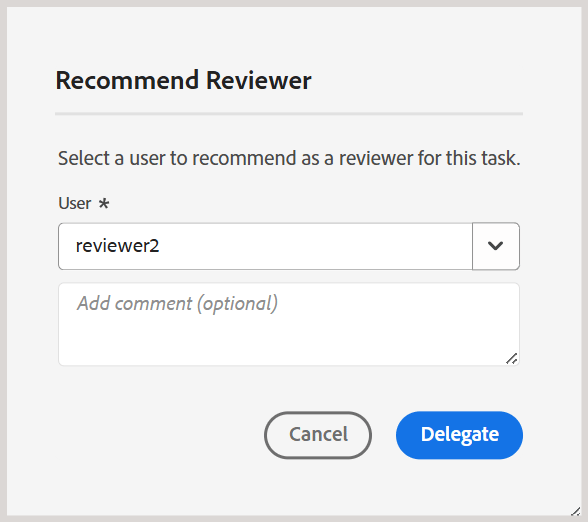Click the word 'Cancel' on the outlined button
The width and height of the screenshot is (588, 522).
coord(318,435)
